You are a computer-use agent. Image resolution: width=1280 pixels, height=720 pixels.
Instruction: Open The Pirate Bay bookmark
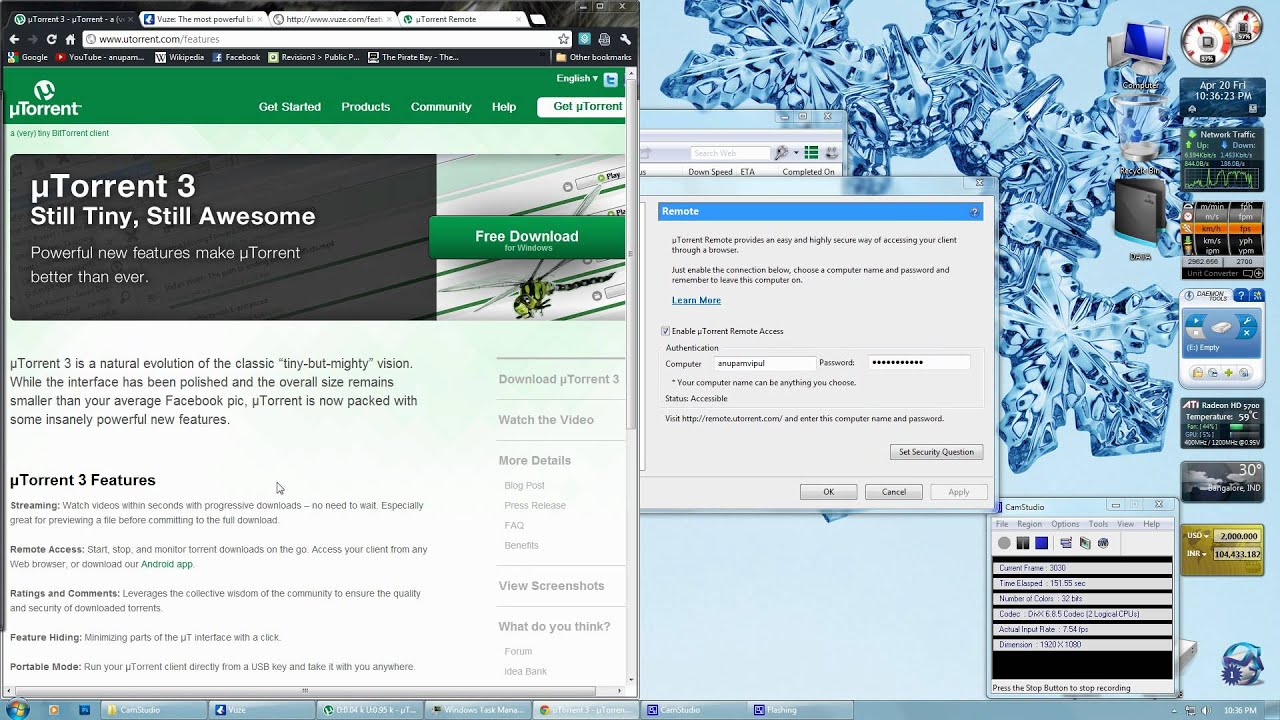pos(413,57)
